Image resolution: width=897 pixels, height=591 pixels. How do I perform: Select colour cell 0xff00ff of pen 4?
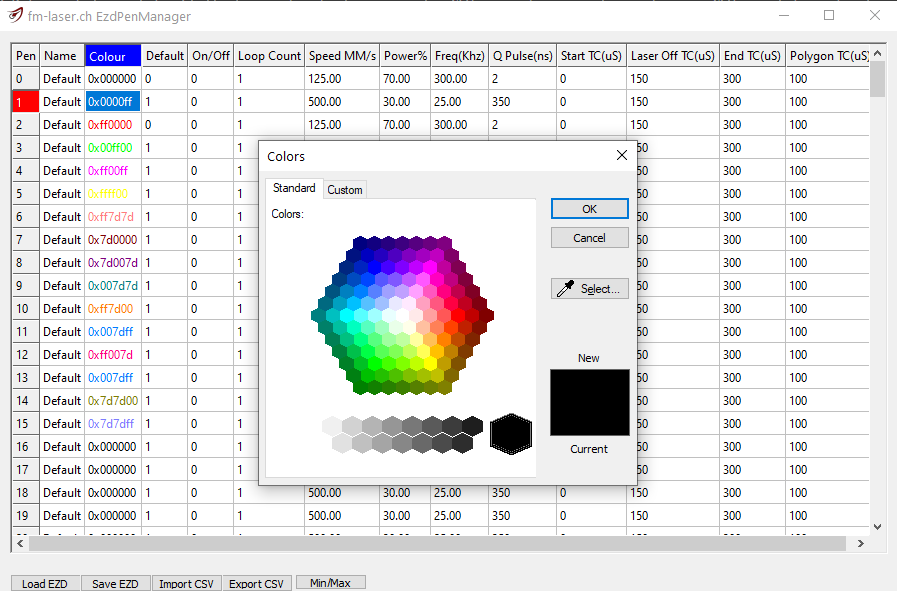(113, 170)
